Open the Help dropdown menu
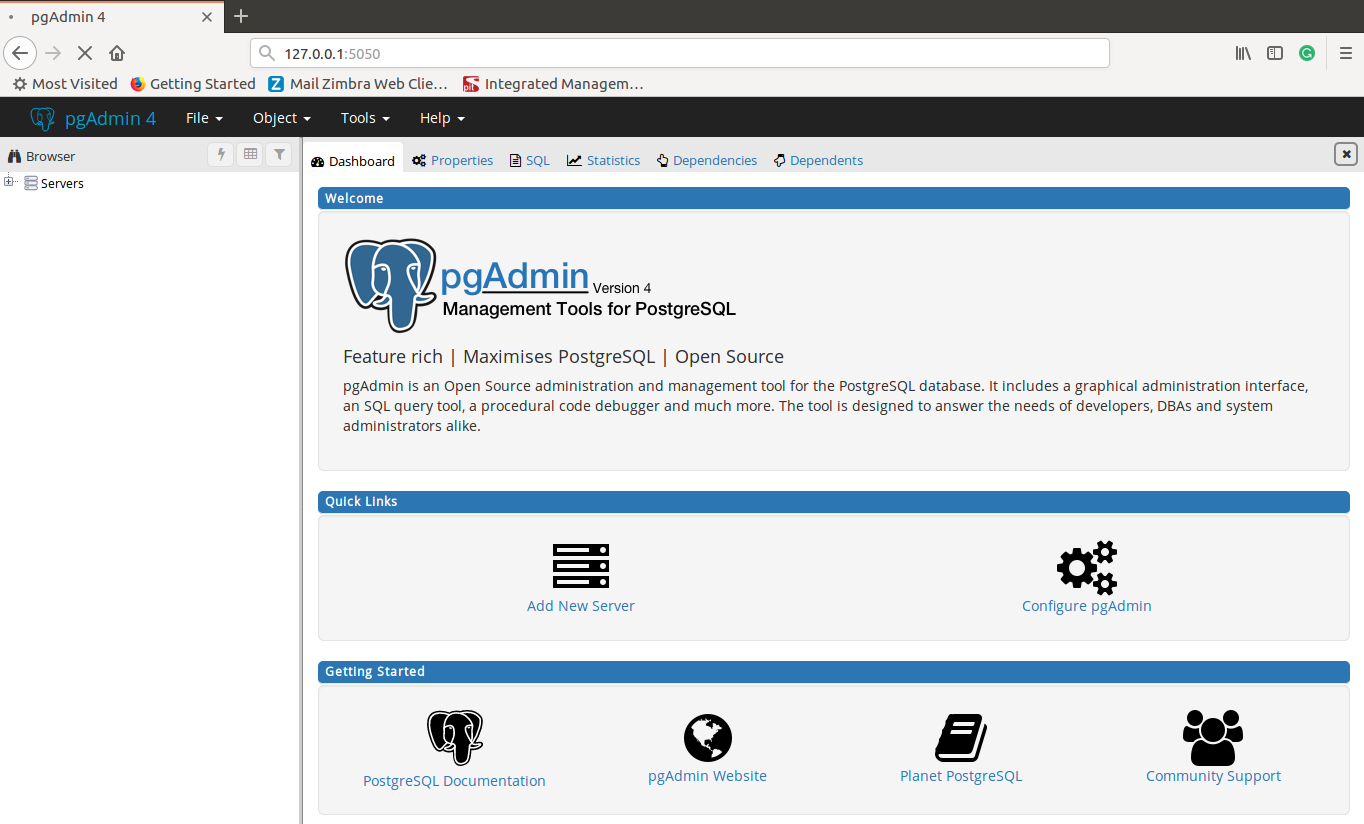 click(442, 118)
